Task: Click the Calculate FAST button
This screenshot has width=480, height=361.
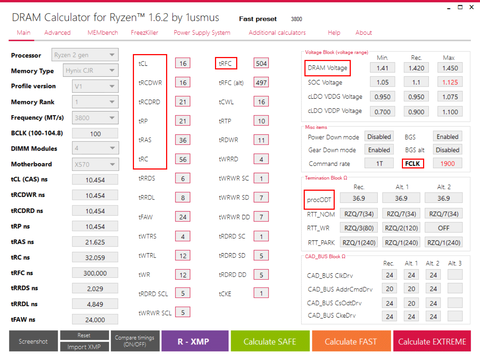Action: tap(351, 341)
